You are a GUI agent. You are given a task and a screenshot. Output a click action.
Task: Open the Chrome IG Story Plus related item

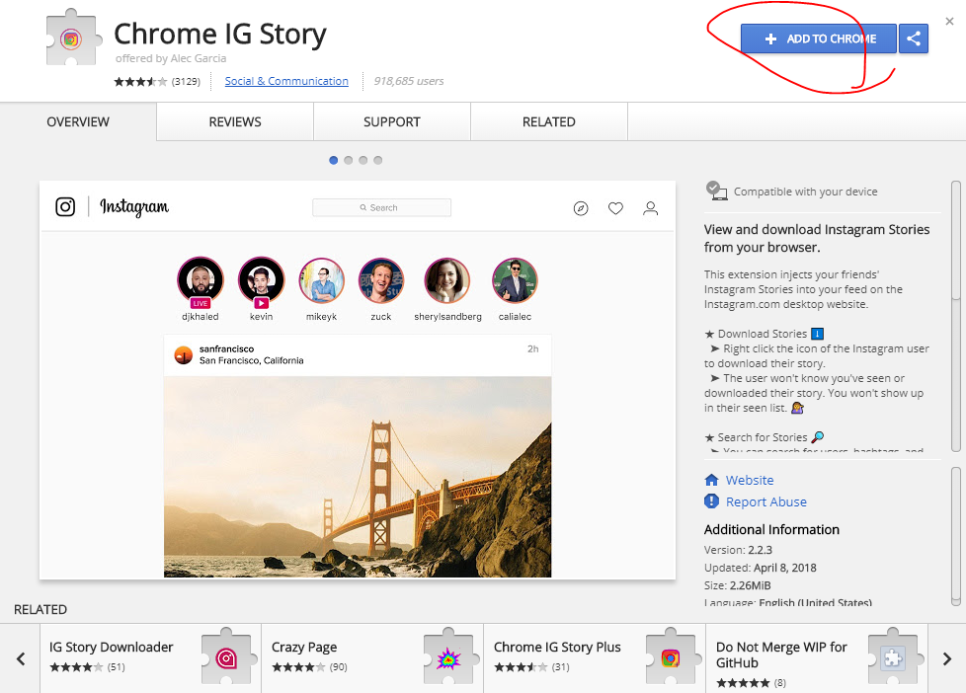(595, 659)
